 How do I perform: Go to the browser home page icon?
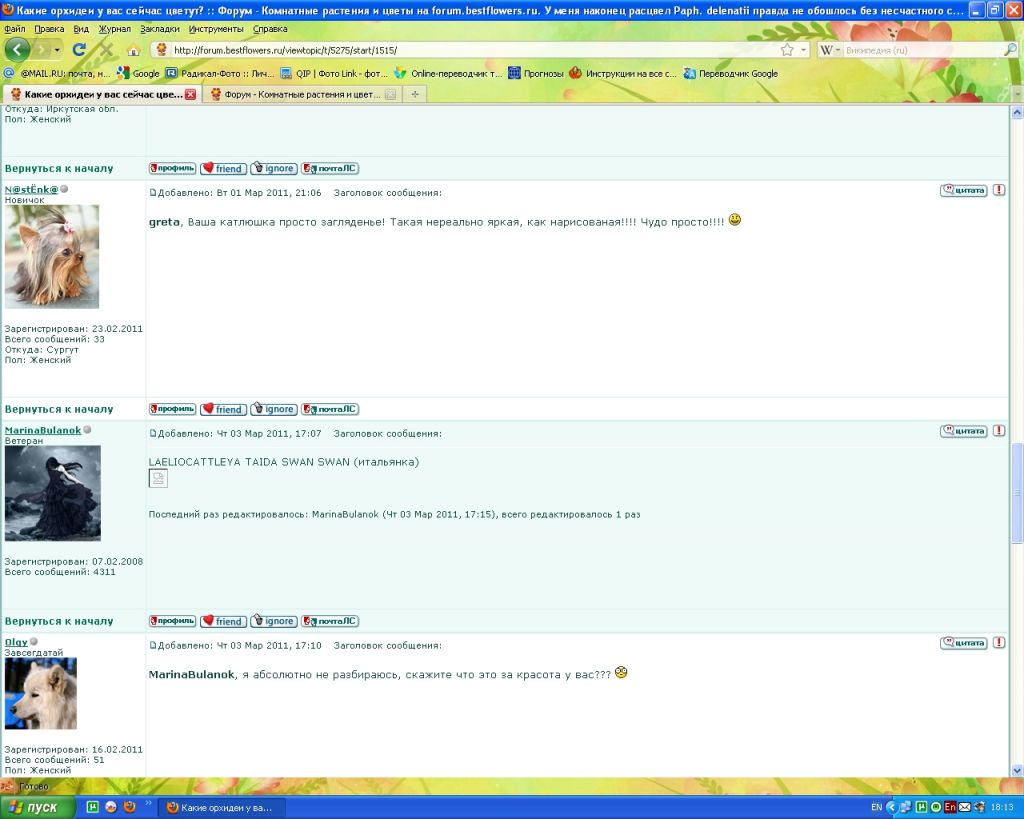tap(133, 50)
